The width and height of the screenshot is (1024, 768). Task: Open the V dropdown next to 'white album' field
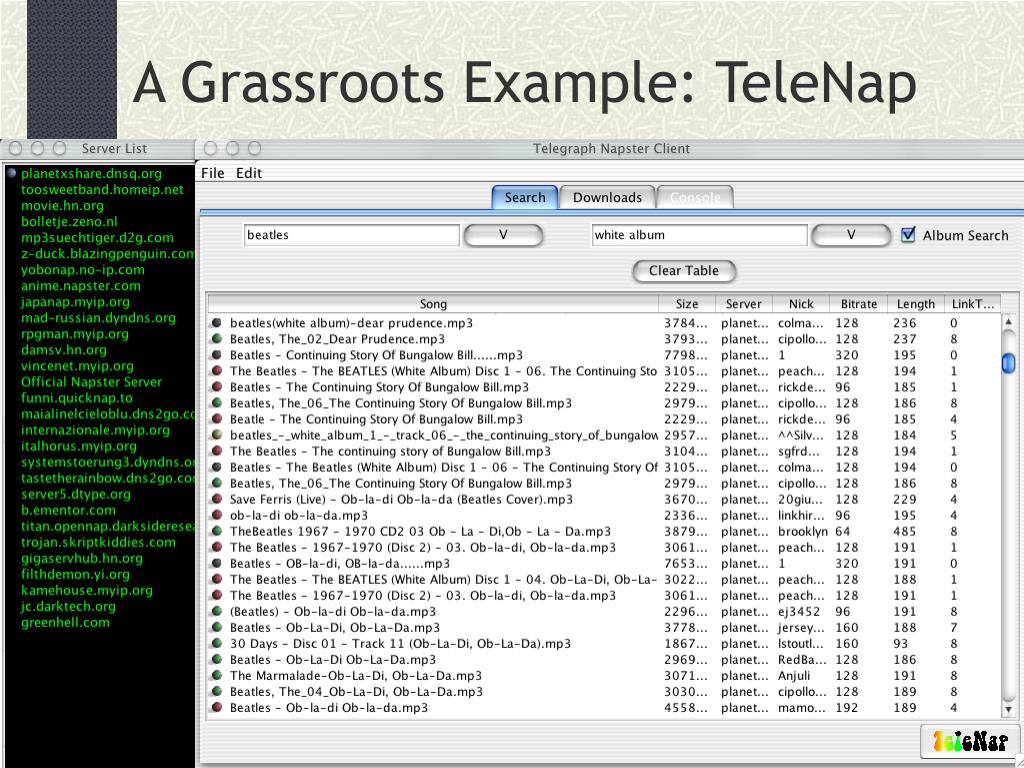pyautogui.click(x=851, y=235)
